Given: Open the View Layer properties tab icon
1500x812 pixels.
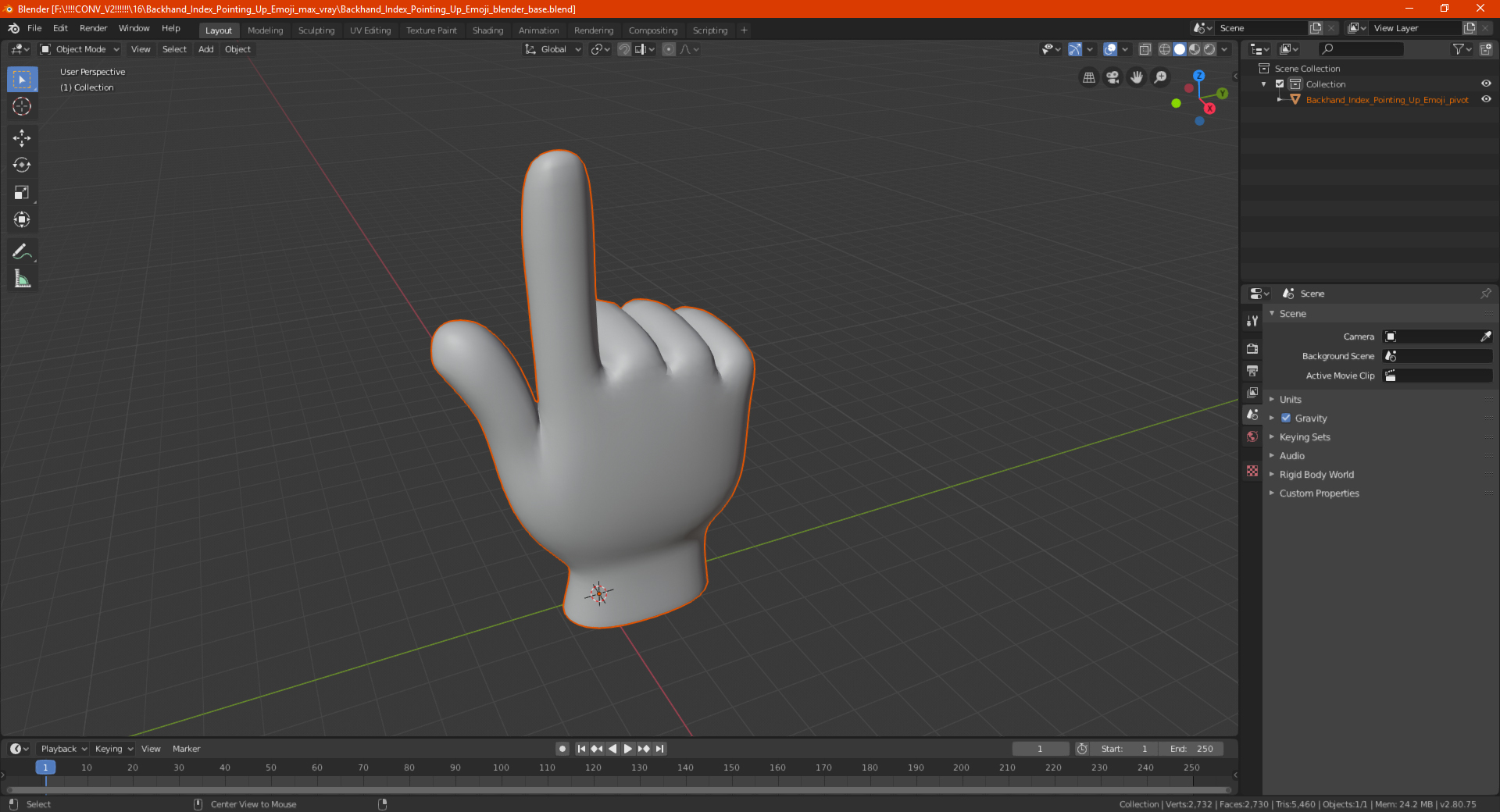Looking at the screenshot, I should pyautogui.click(x=1252, y=392).
